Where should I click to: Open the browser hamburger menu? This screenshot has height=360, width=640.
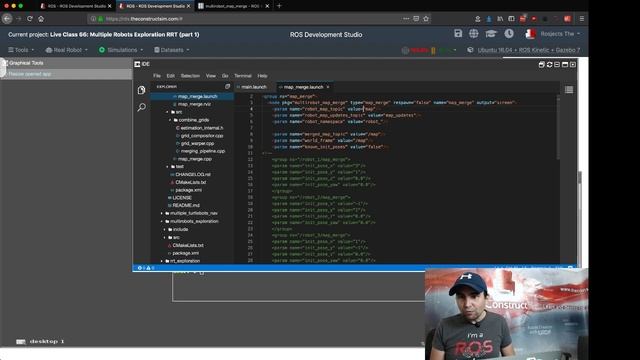[x=582, y=19]
